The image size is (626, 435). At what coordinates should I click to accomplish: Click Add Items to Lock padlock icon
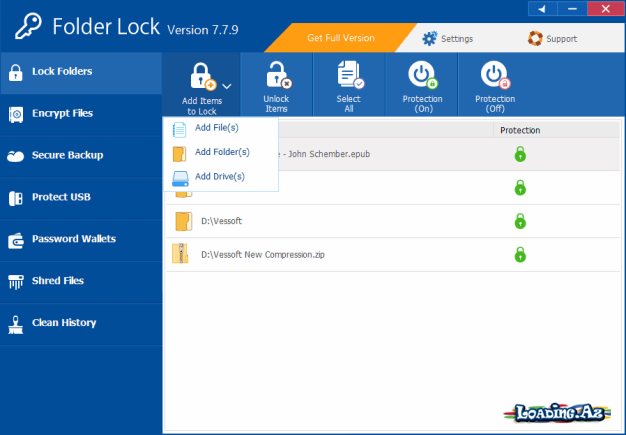point(203,76)
